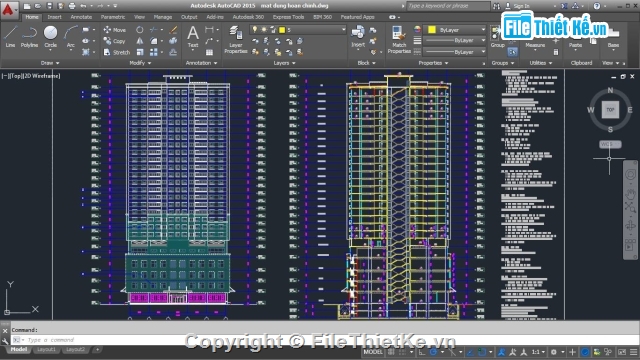Activate Match Properties tool
Image resolution: width=640 pixels, height=360 pixels.
point(399,40)
